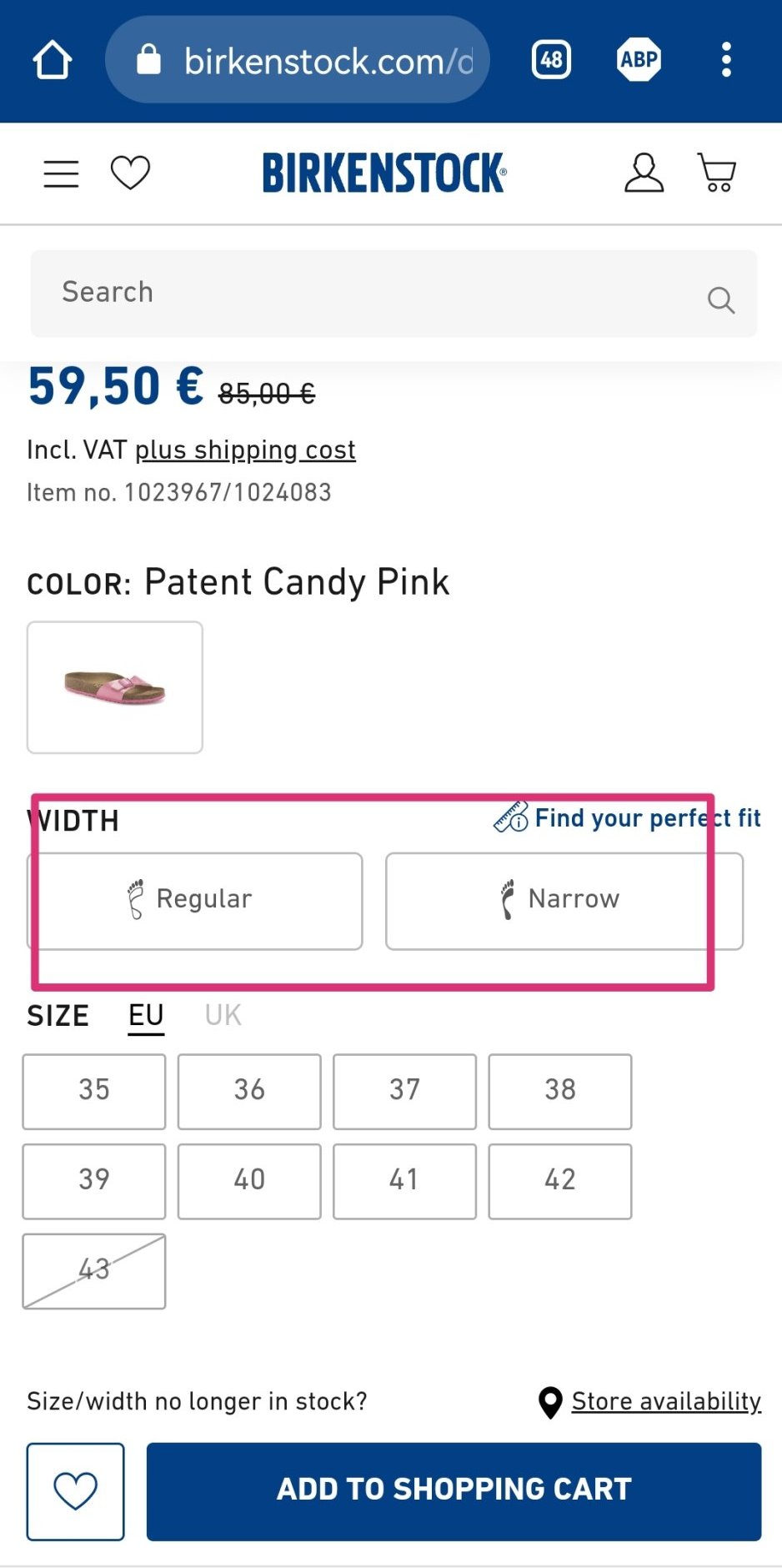
Task: Select the Narrow width option
Action: coord(564,901)
